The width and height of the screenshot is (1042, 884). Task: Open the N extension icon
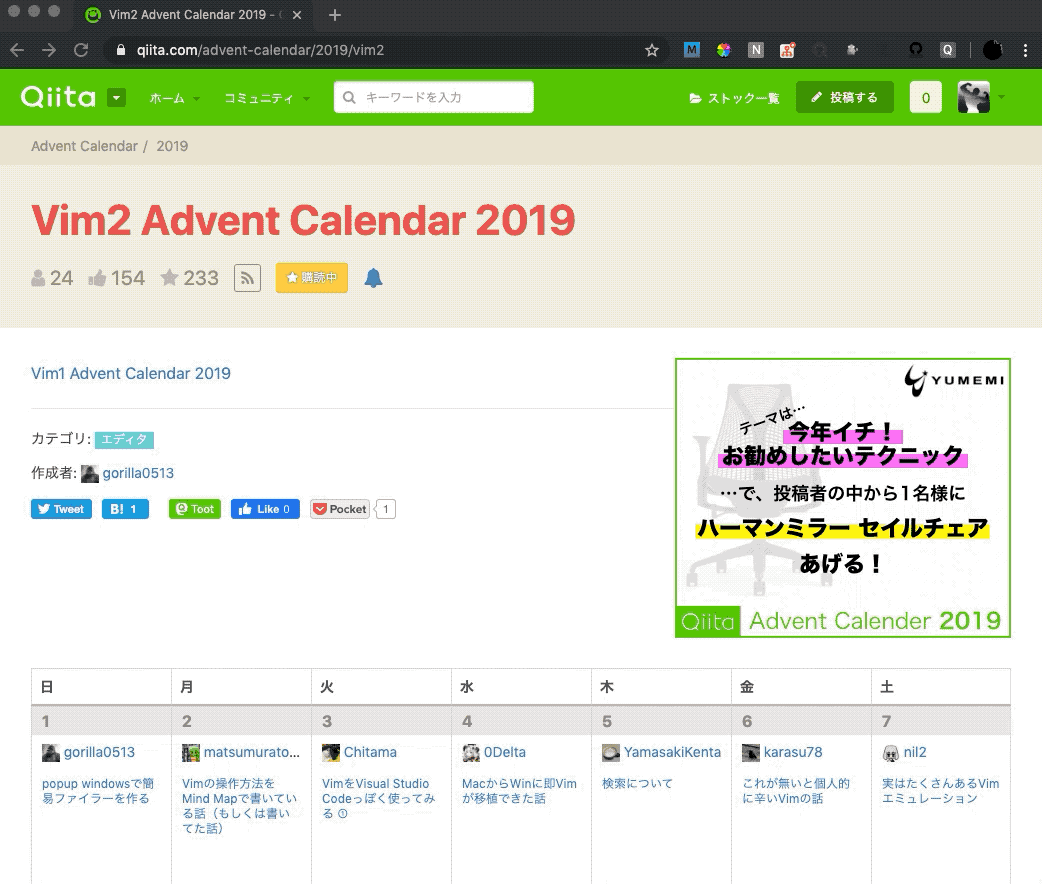[756, 50]
